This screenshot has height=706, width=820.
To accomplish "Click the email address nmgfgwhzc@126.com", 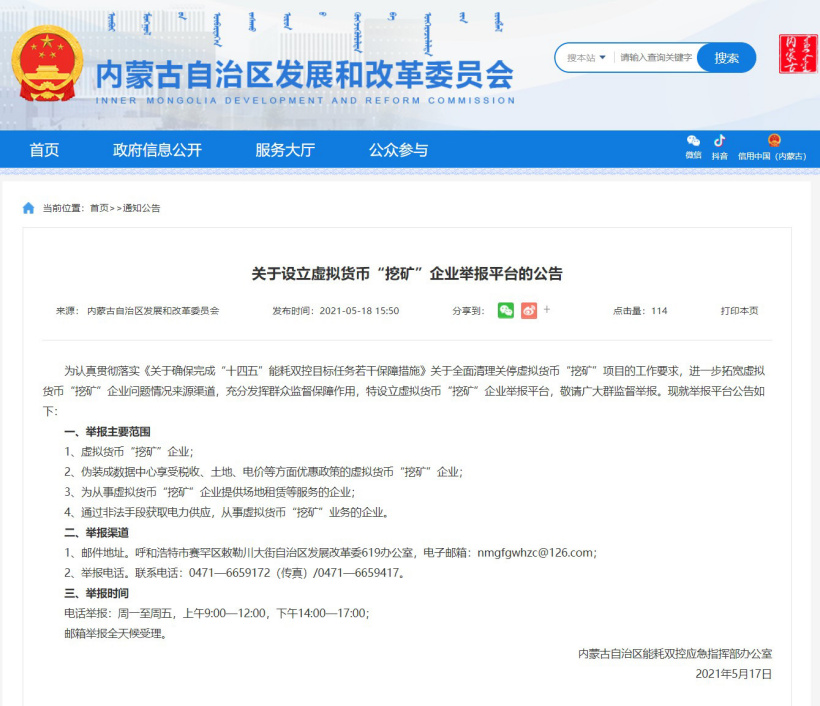I will click(536, 553).
